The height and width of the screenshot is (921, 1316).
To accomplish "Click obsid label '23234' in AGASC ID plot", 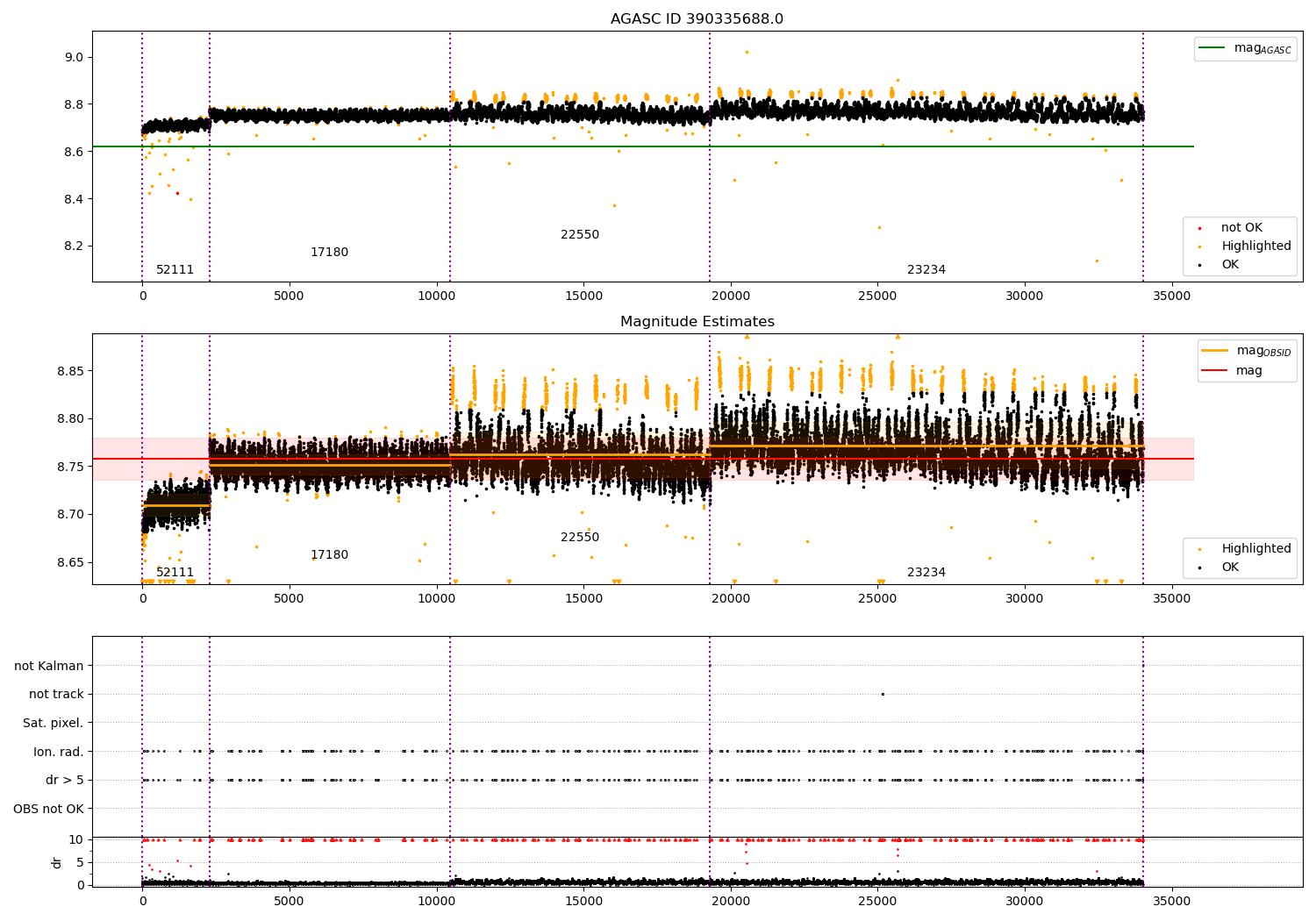I will (x=926, y=270).
